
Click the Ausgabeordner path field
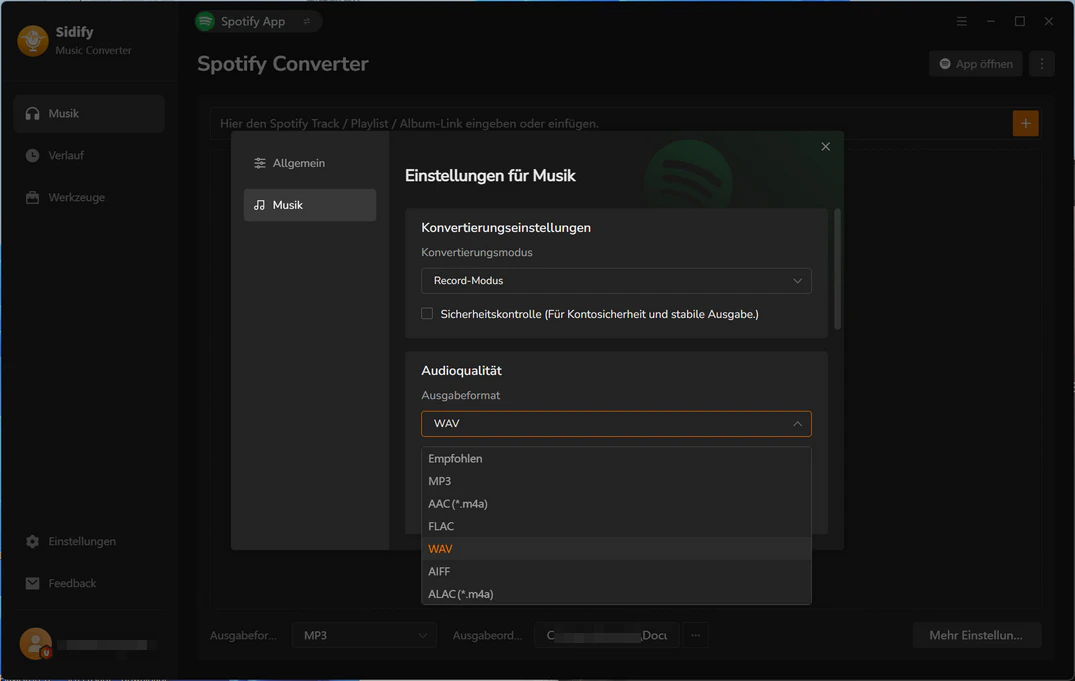click(x=607, y=635)
